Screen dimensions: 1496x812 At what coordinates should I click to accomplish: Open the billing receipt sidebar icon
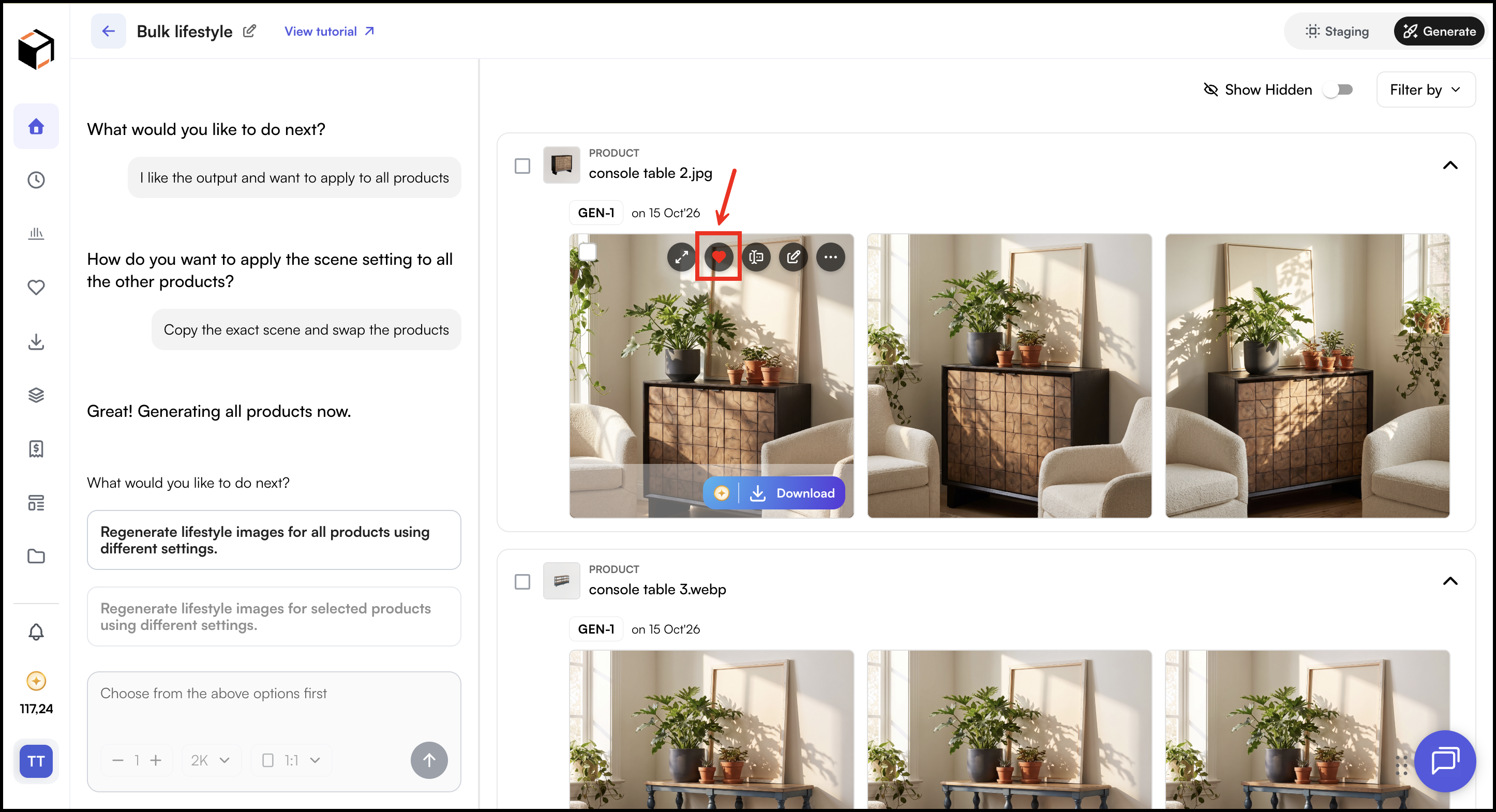[x=36, y=448]
